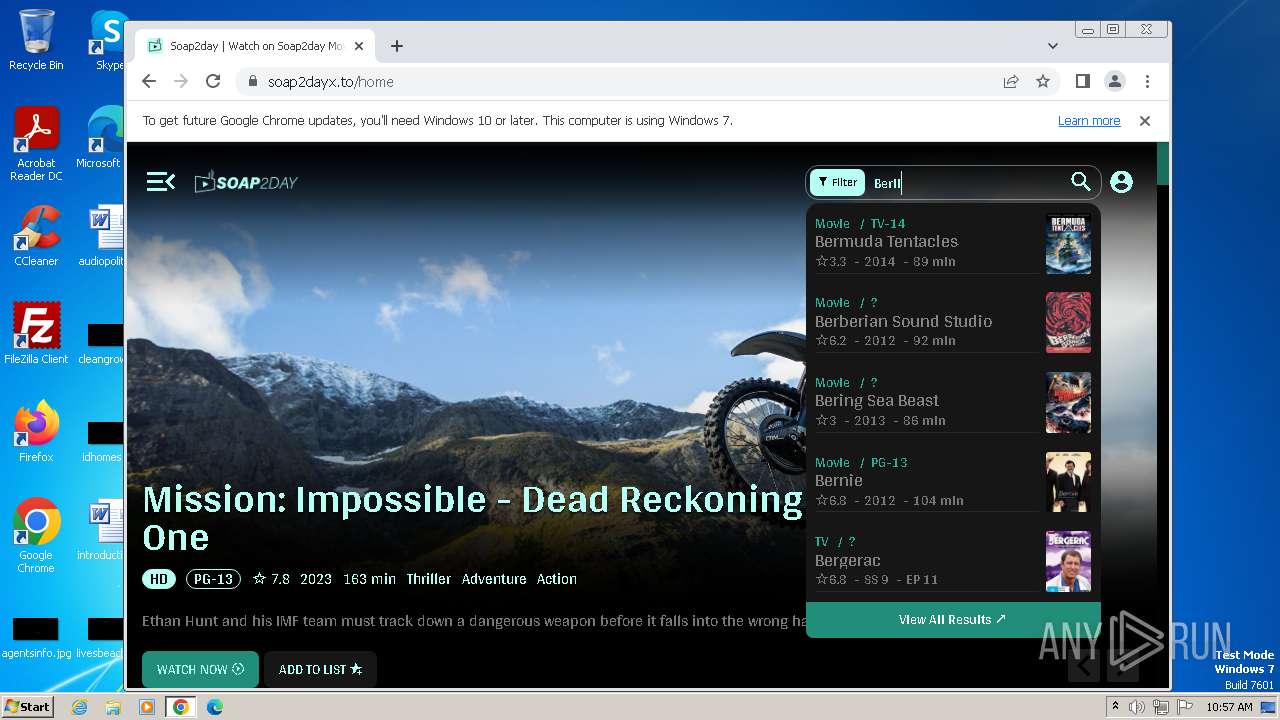Screen dimensions: 1280x720
Task: Select Bergerac TV search result
Action: (952, 561)
